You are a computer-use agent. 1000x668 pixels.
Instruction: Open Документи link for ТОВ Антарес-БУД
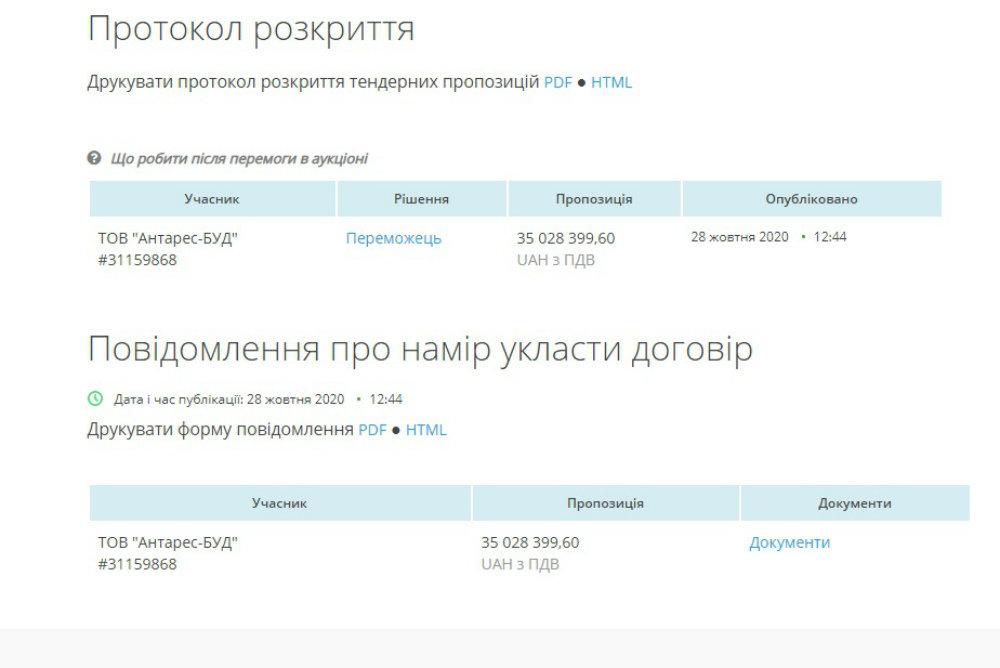[x=790, y=542]
